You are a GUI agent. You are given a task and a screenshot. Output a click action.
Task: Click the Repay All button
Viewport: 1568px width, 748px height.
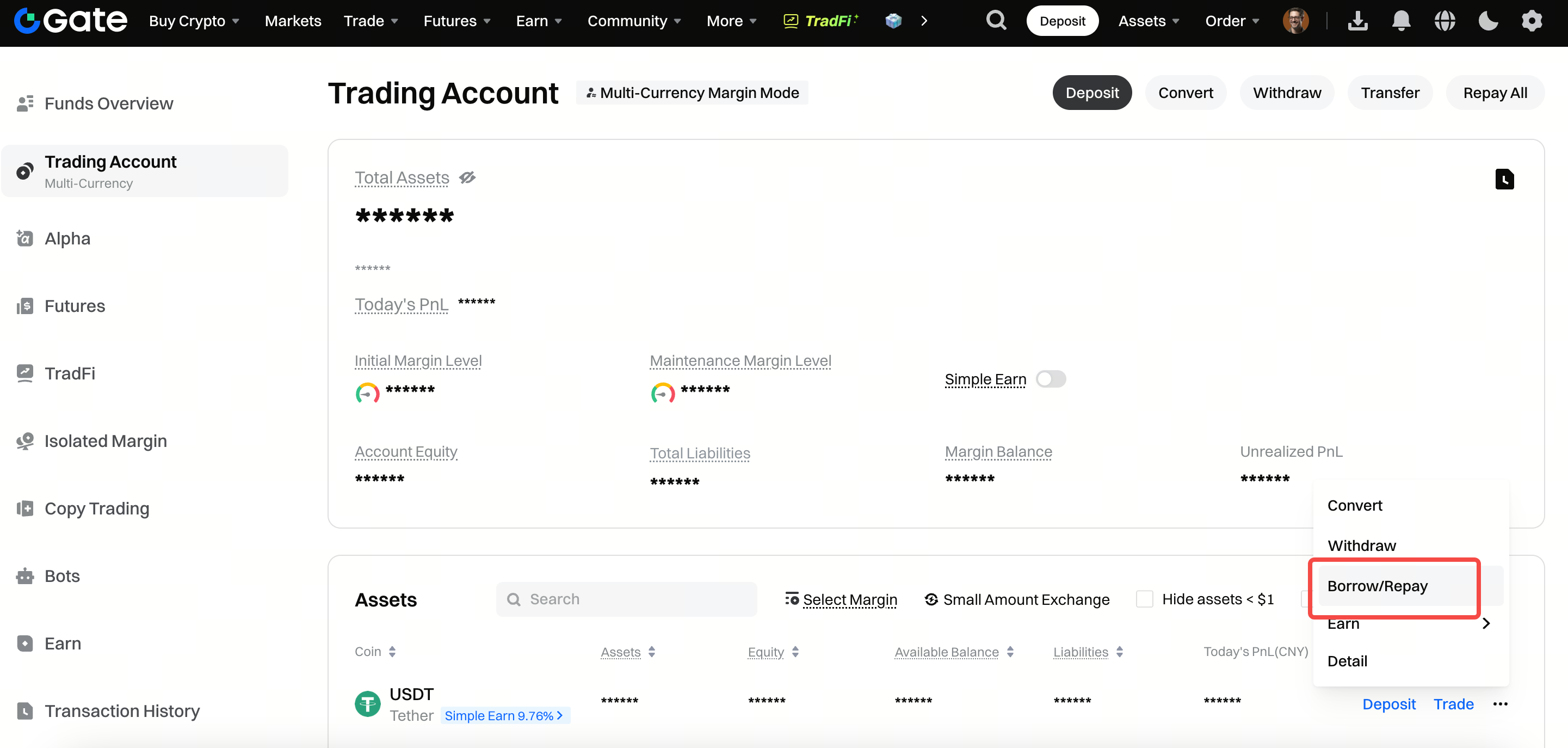1495,93
